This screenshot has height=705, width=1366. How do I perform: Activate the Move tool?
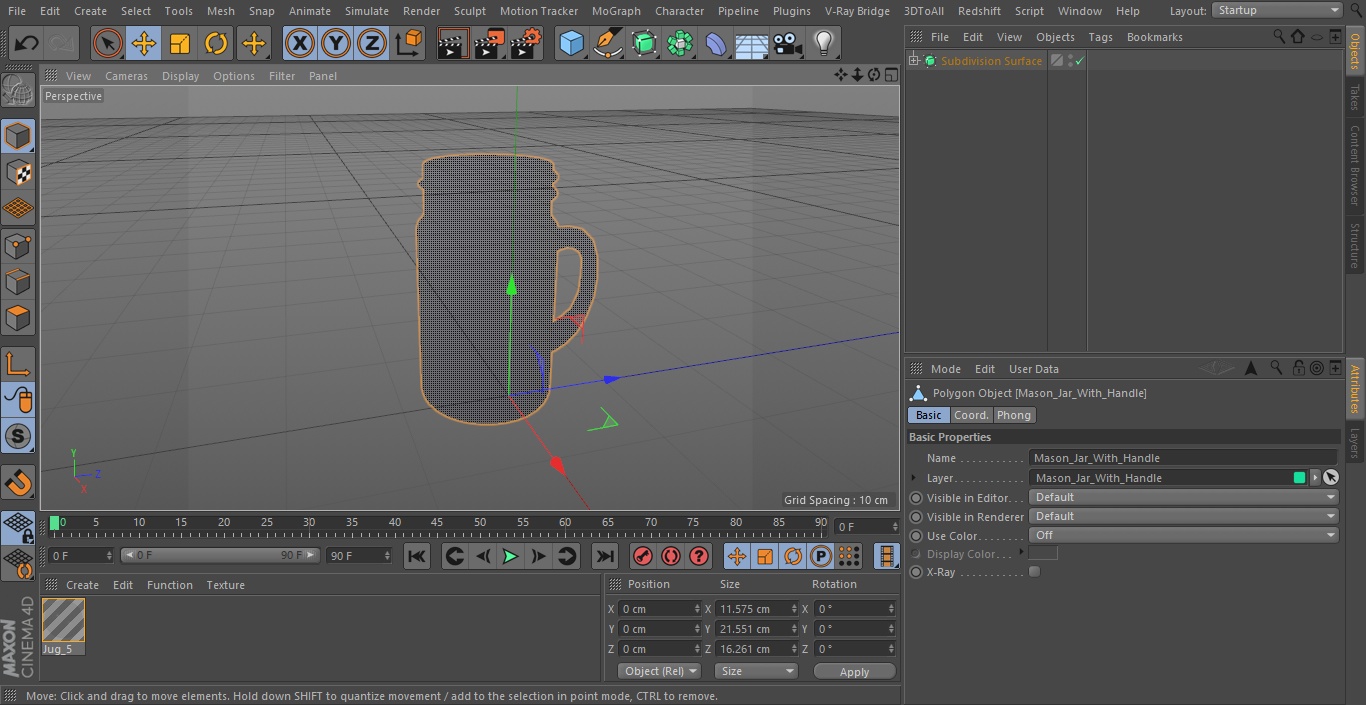(144, 44)
